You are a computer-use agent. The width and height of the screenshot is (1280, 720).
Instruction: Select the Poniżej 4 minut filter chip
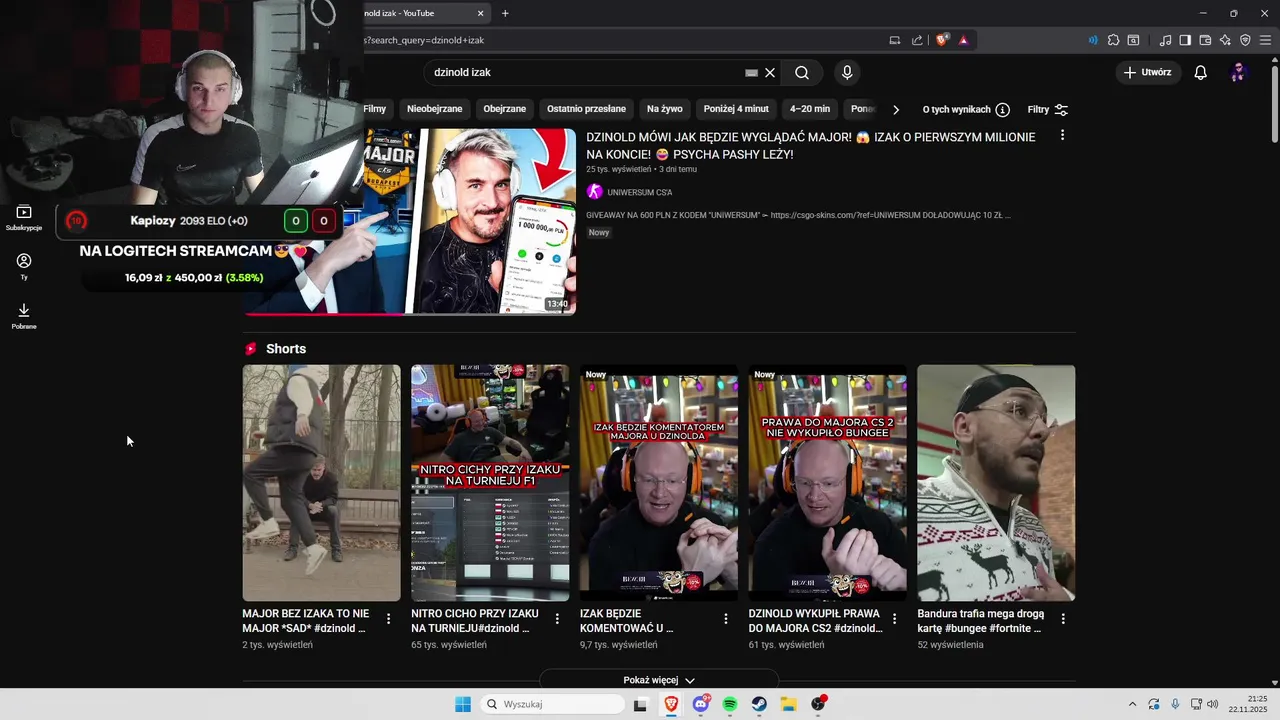[736, 109]
